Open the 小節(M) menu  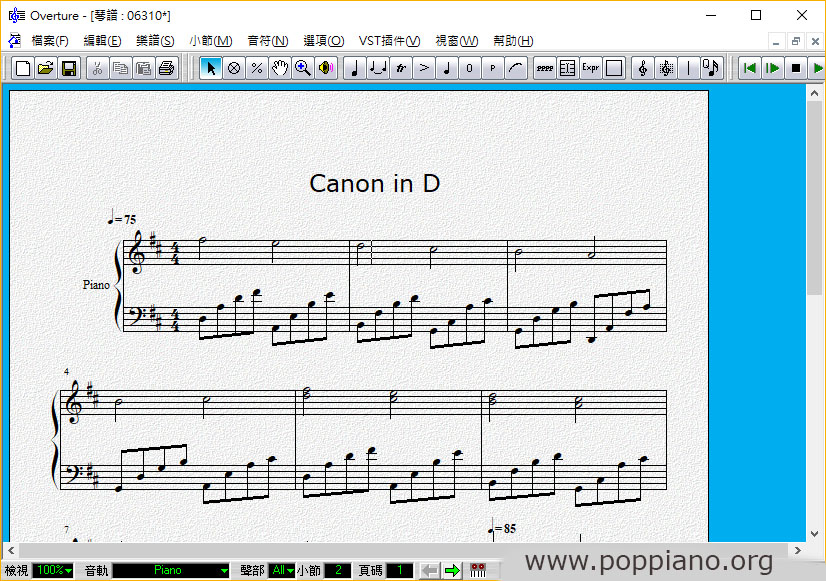click(211, 41)
